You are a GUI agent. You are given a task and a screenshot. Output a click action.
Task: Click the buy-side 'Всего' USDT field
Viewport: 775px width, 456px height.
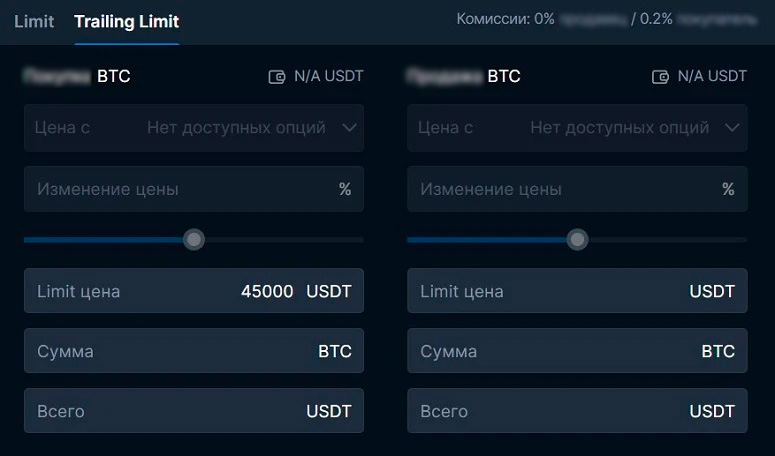[x=193, y=411]
